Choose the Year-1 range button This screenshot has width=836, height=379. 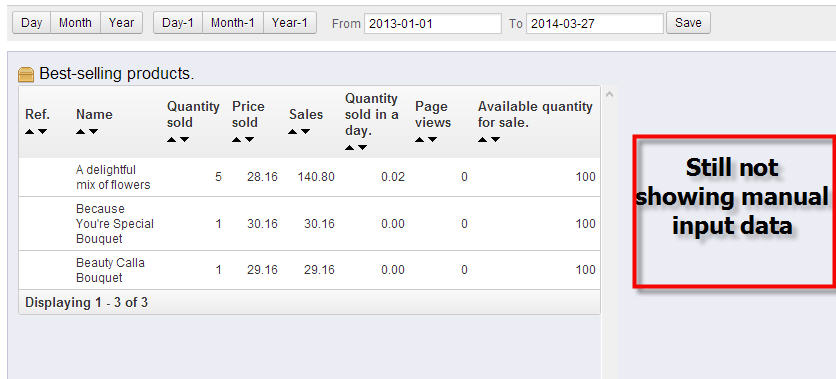click(290, 23)
